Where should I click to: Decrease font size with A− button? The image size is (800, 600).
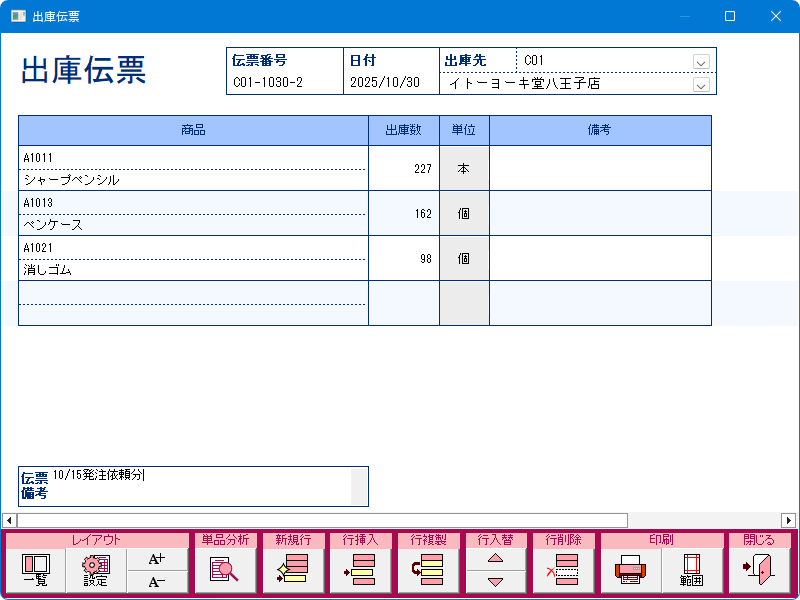157,582
